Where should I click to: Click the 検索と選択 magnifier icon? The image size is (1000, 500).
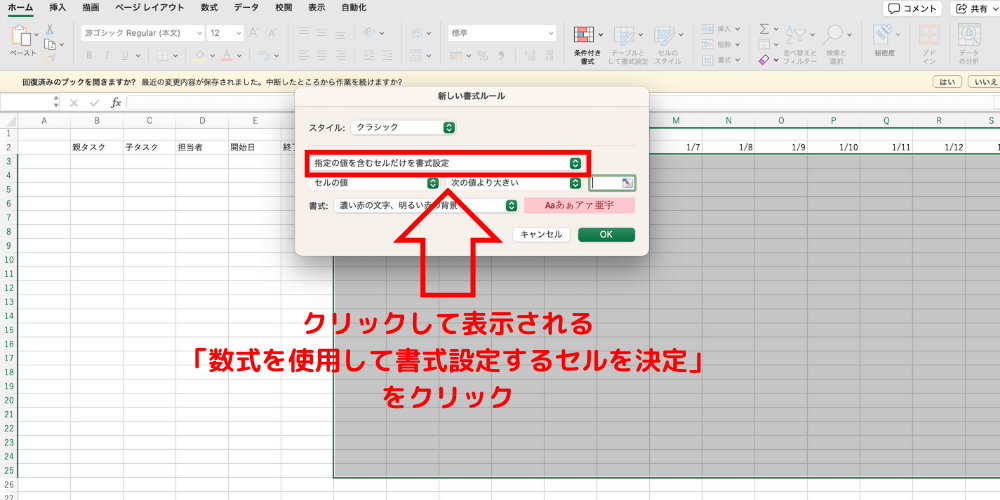pyautogui.click(x=833, y=35)
